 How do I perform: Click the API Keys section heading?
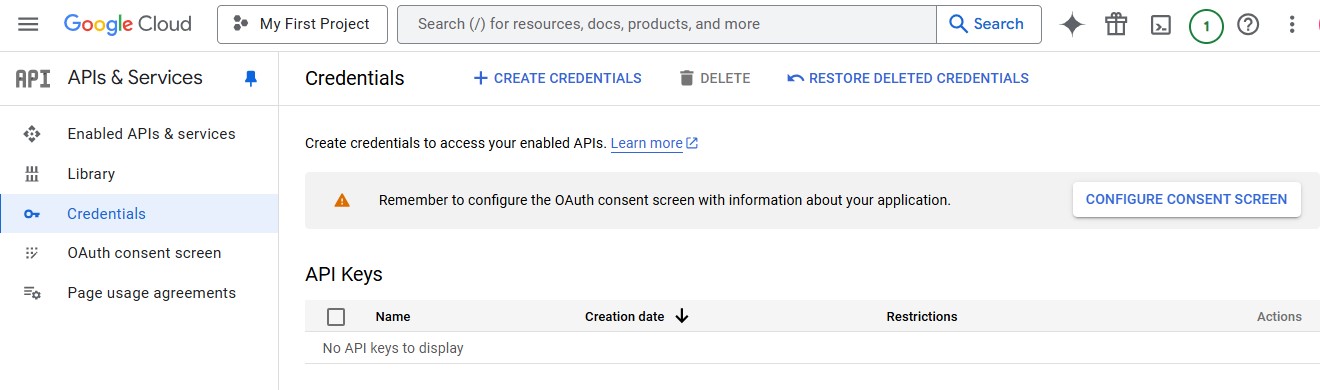[x=344, y=274]
